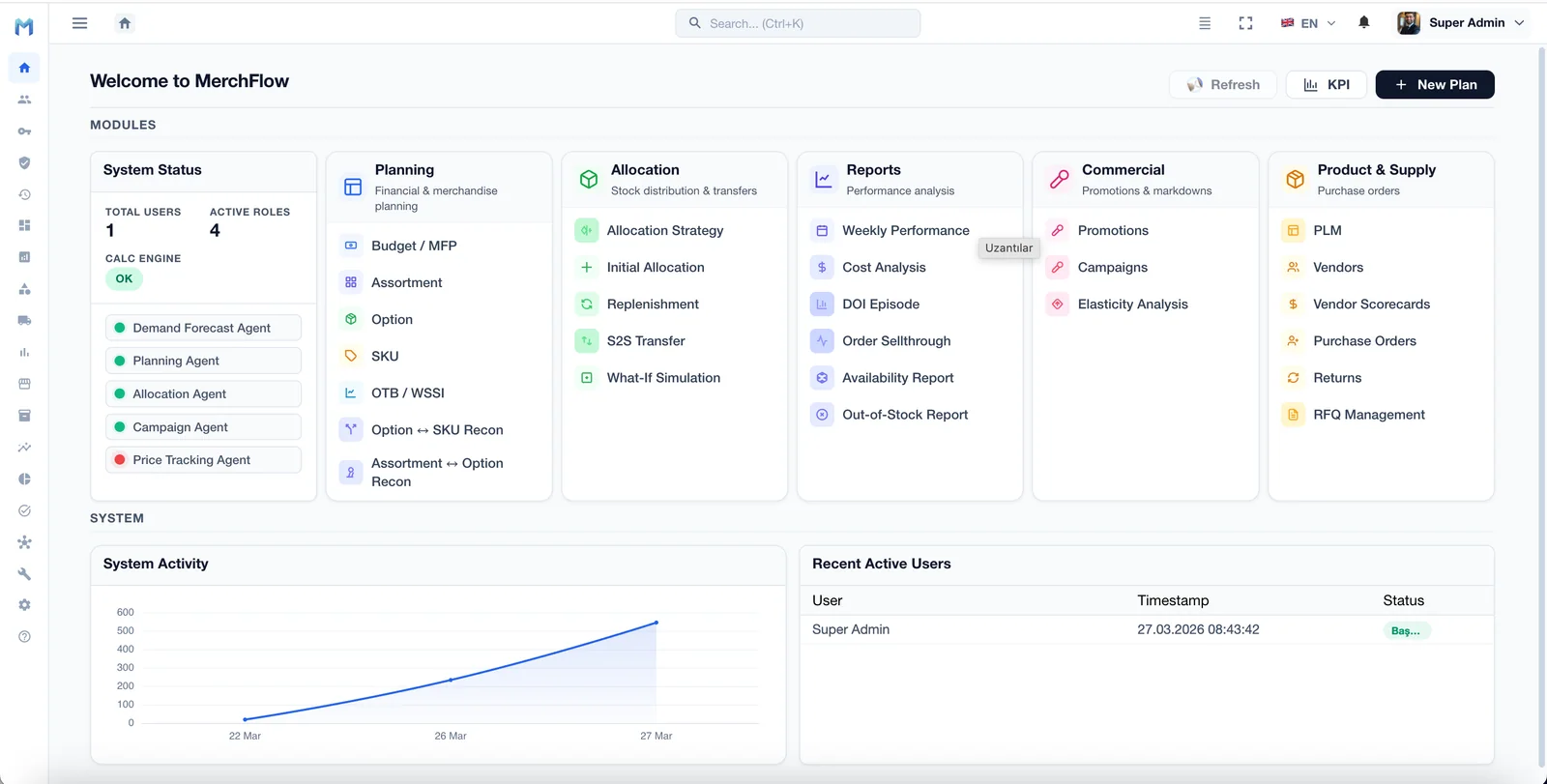This screenshot has width=1547, height=784.
Task: Click the list lines icon in top bar
Action: pyautogui.click(x=1205, y=23)
